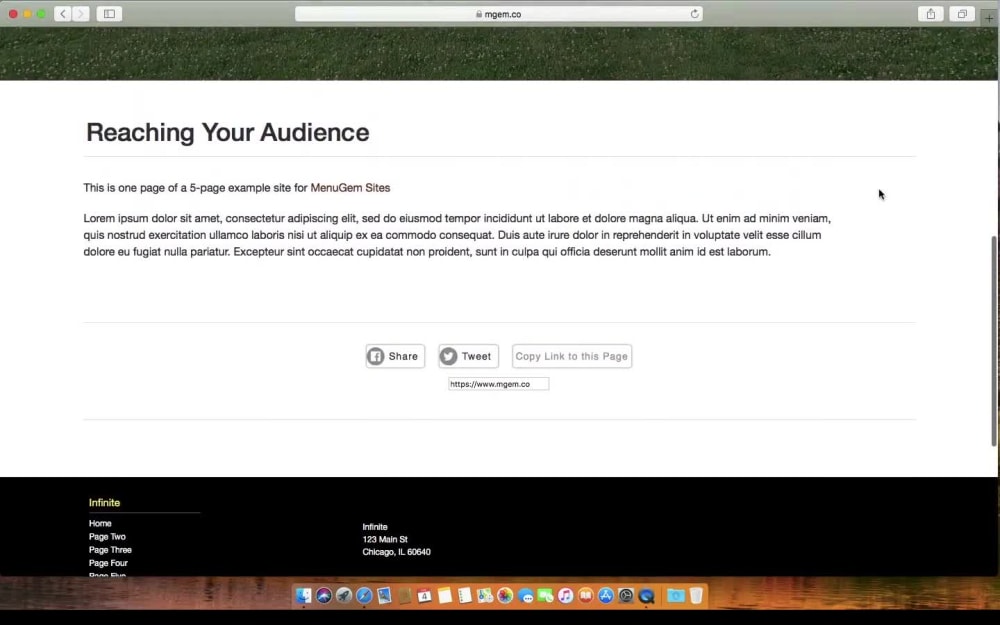The image size is (1000, 625).
Task: Click the 123 Main St address text
Action: tap(385, 540)
